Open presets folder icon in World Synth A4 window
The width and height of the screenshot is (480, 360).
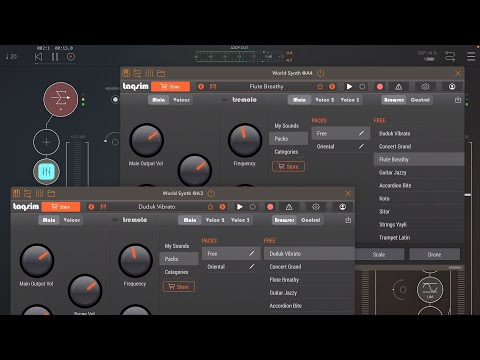[x=161, y=73]
